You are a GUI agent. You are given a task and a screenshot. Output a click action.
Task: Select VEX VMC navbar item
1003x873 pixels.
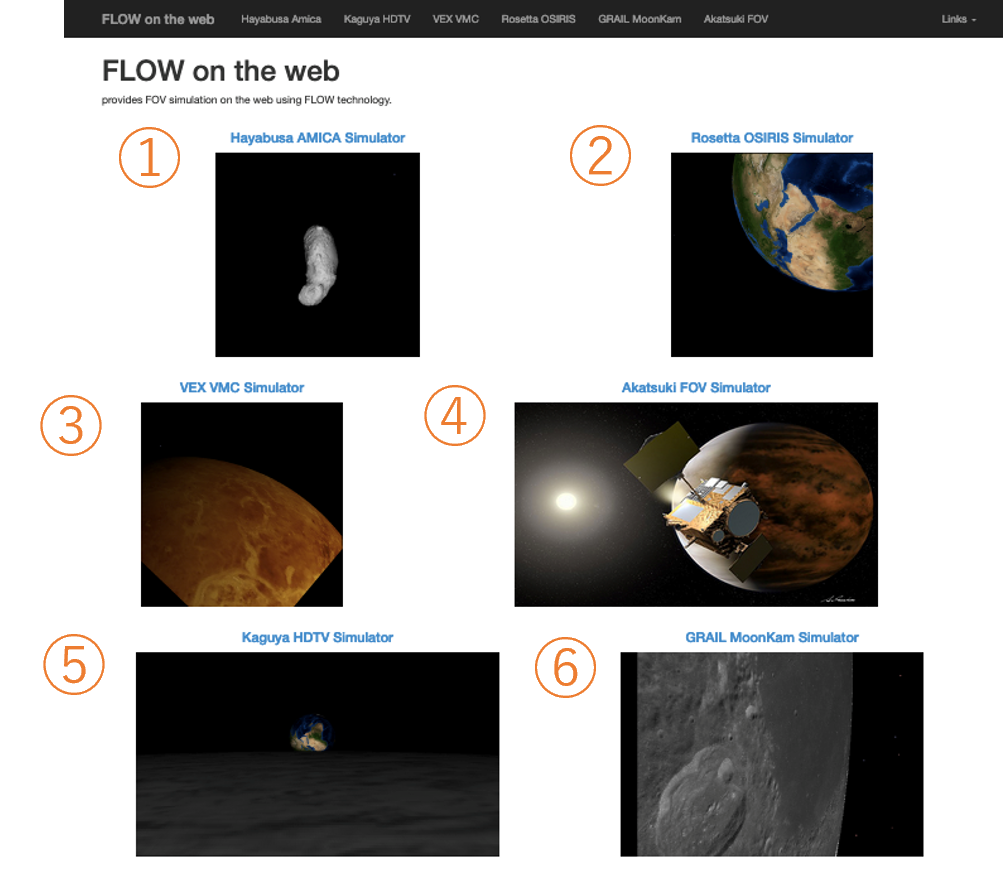point(455,19)
